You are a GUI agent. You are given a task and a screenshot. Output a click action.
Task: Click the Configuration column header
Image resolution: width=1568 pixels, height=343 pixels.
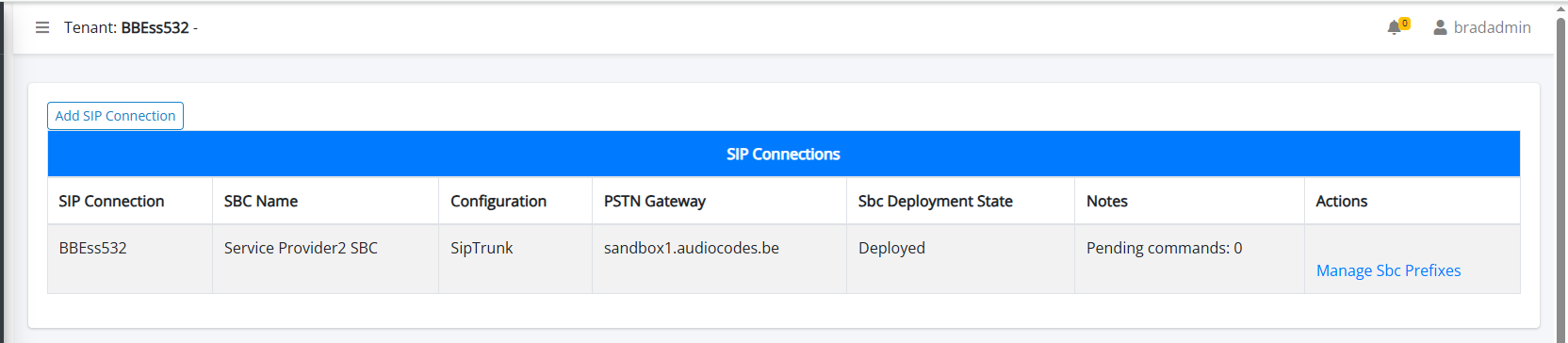pyautogui.click(x=498, y=201)
